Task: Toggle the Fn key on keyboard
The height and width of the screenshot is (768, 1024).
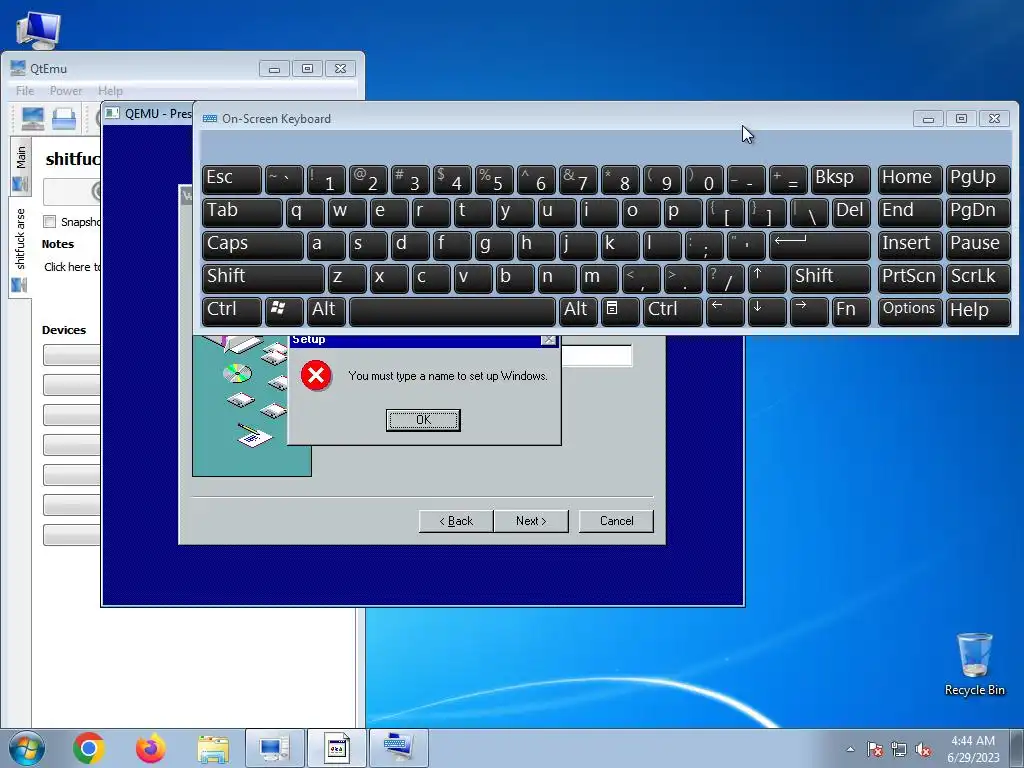Action: click(851, 311)
